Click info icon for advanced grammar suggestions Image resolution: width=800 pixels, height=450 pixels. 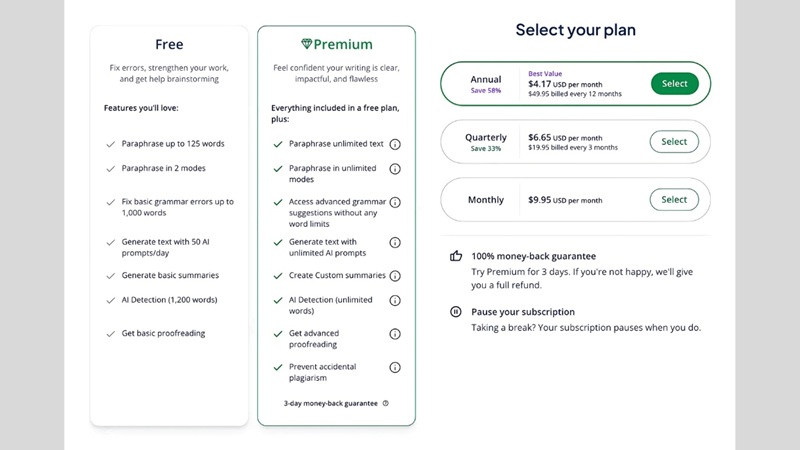395,202
